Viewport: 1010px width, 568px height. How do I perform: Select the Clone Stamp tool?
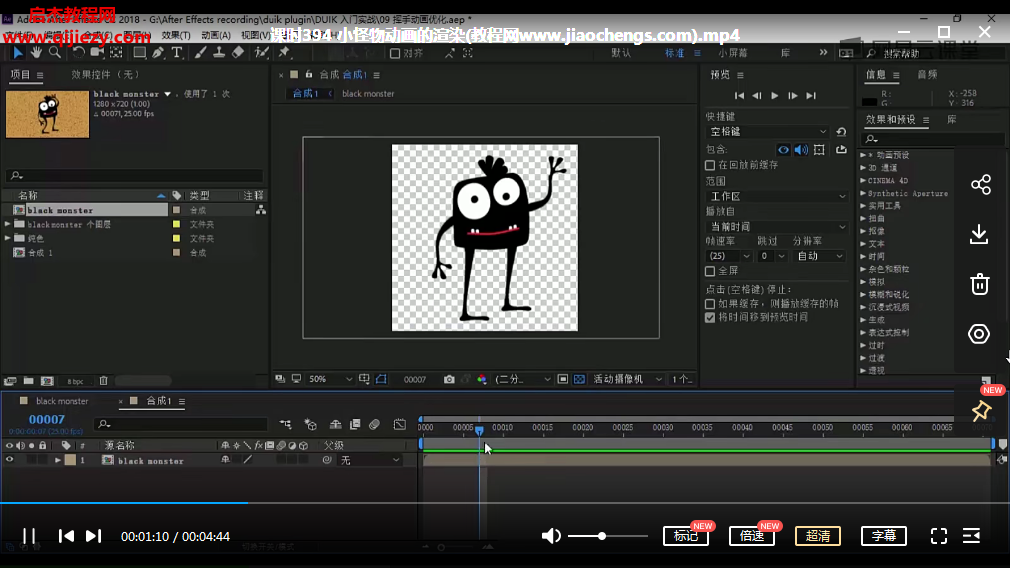tap(219, 53)
